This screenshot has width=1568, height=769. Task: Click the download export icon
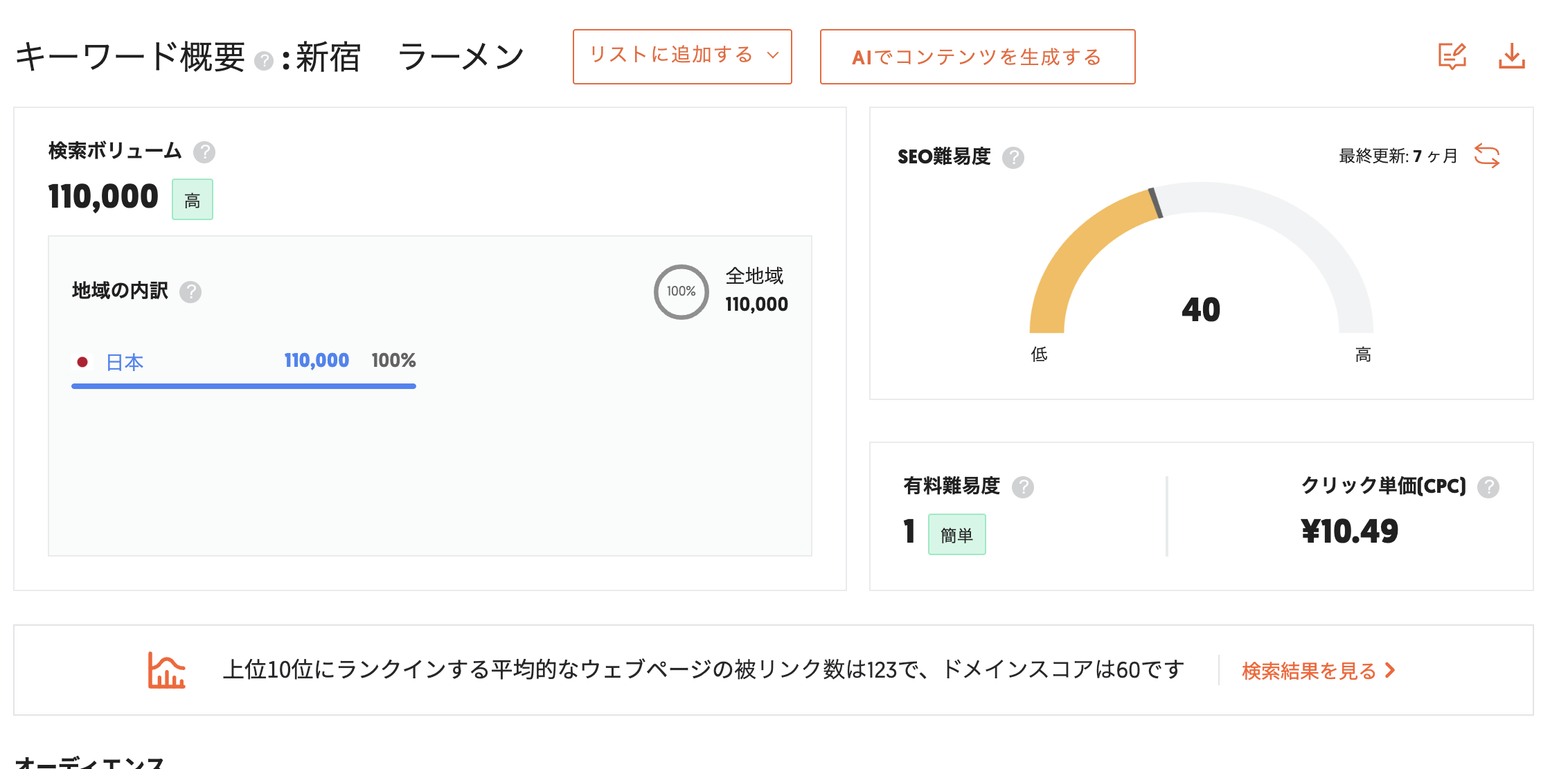coord(1511,56)
